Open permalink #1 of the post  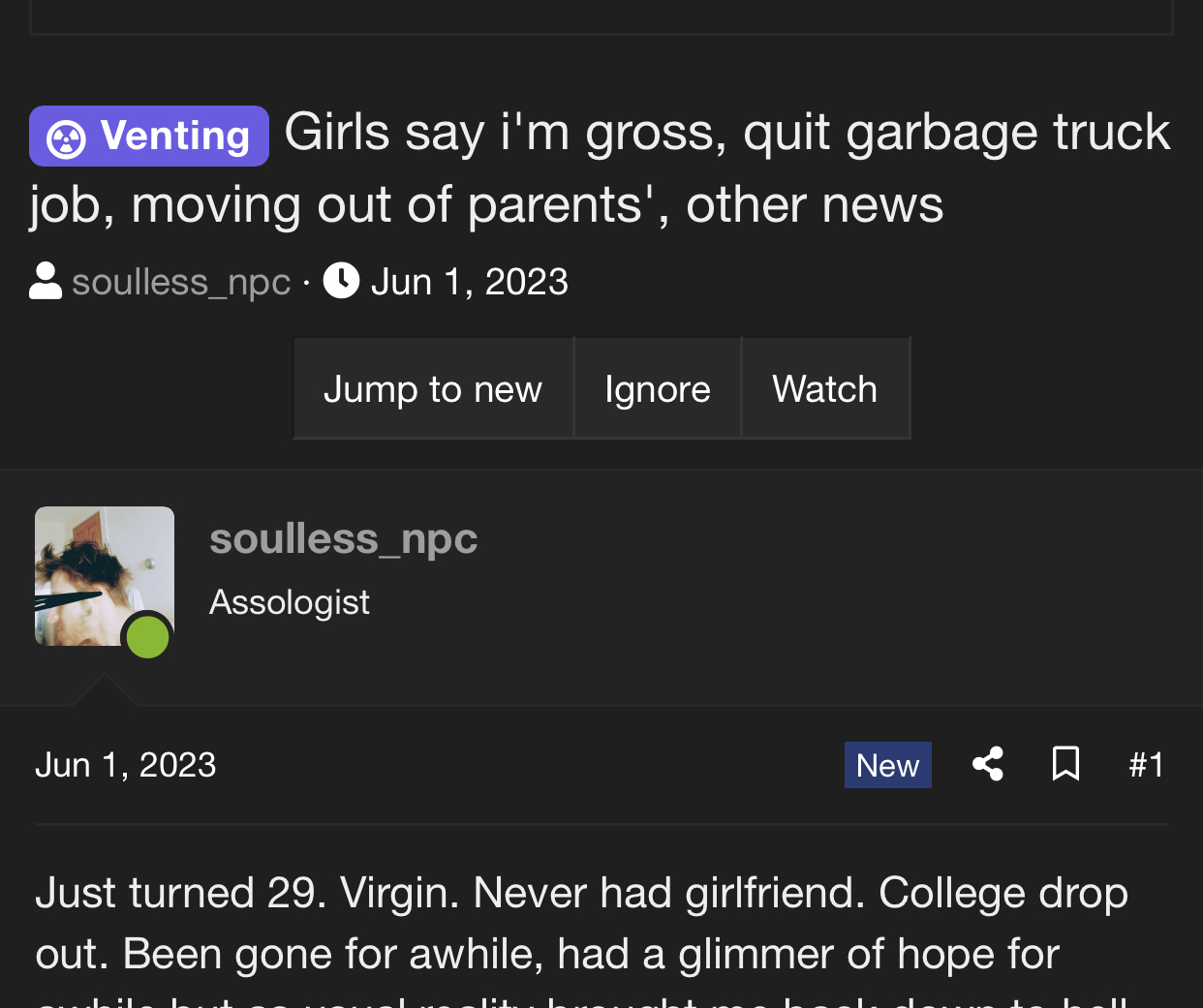tap(1146, 765)
